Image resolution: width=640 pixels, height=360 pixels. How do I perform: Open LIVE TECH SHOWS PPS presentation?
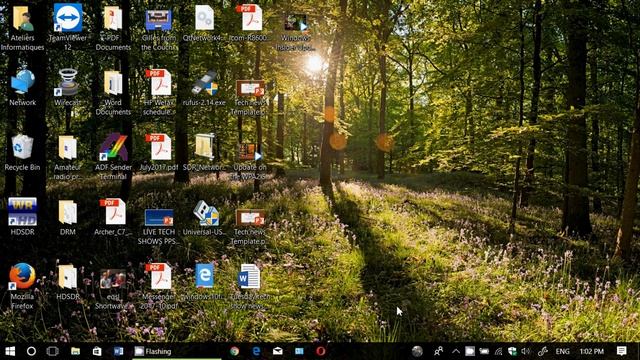159,227
